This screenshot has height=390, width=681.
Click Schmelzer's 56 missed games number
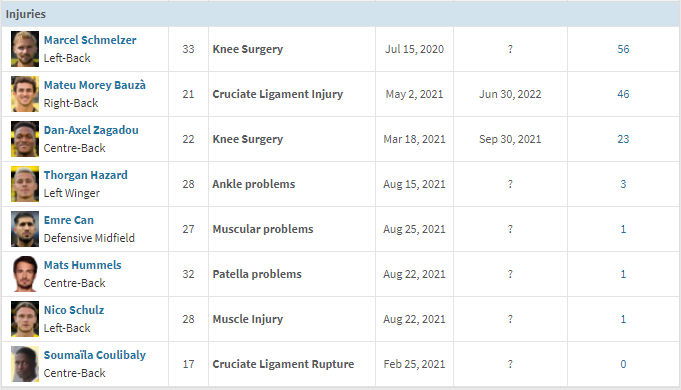(623, 49)
